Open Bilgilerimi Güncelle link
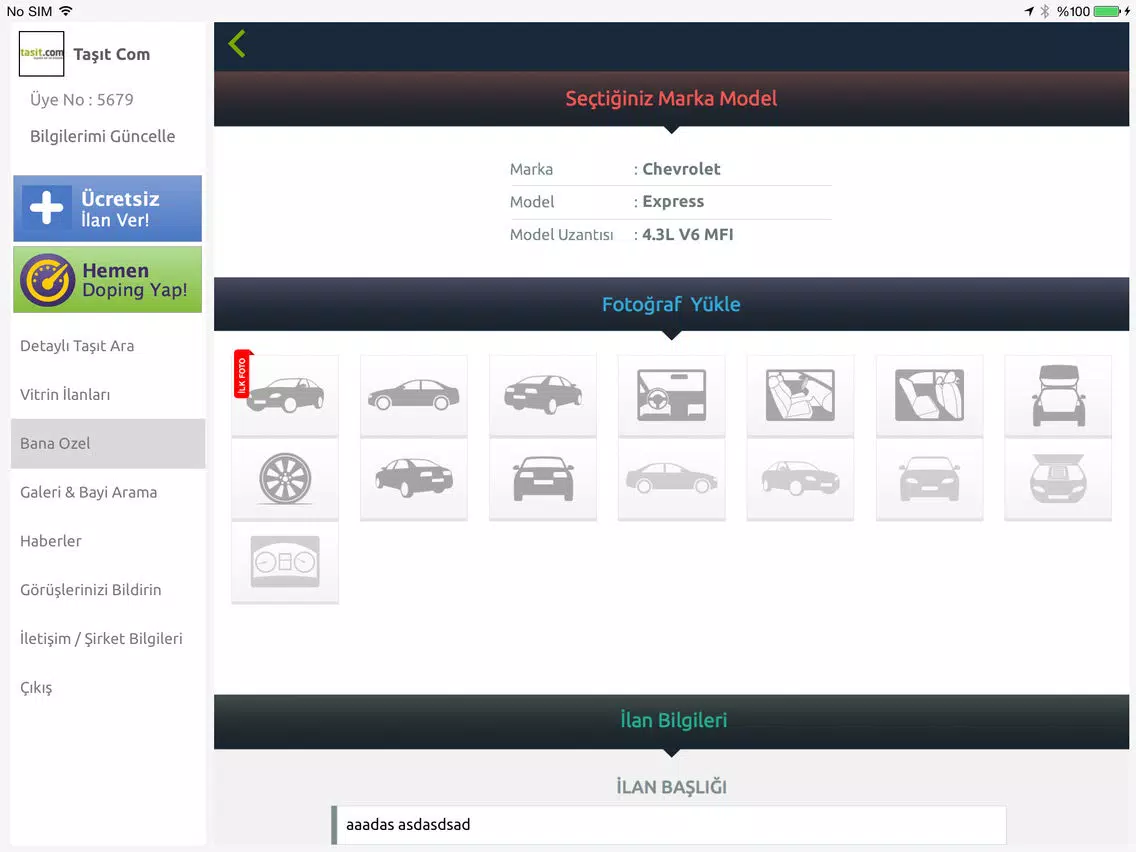Screen dimensions: 1136x852 click(102, 136)
